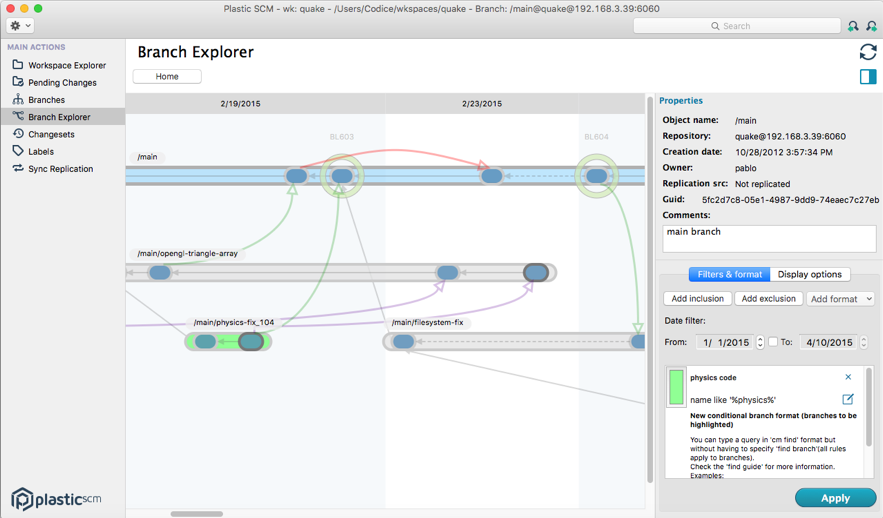Image resolution: width=883 pixels, height=518 pixels.
Task: Enable the To date checkbox
Action: [x=773, y=342]
